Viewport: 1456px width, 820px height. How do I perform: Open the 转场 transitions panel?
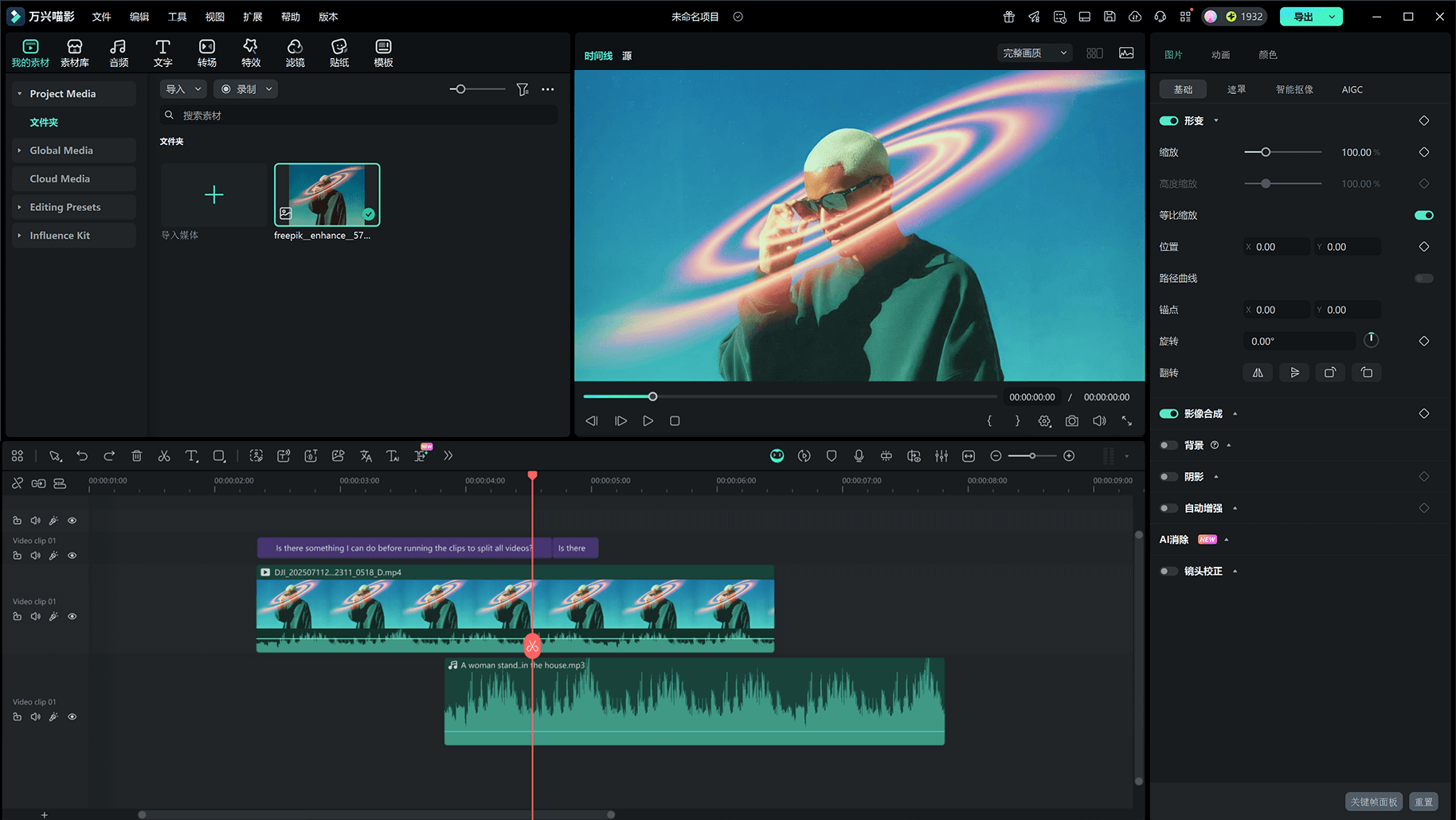(x=207, y=53)
